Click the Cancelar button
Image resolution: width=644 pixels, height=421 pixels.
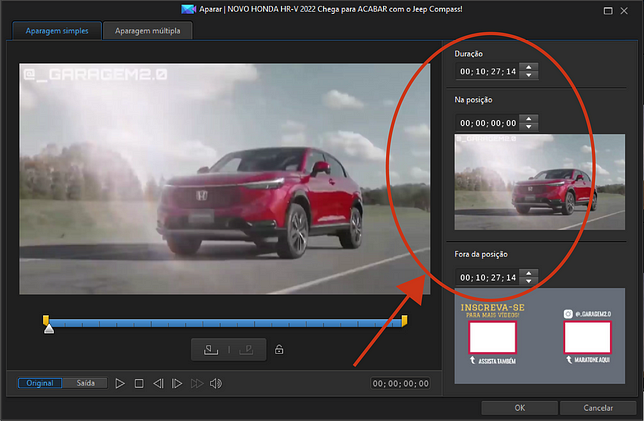tap(598, 408)
